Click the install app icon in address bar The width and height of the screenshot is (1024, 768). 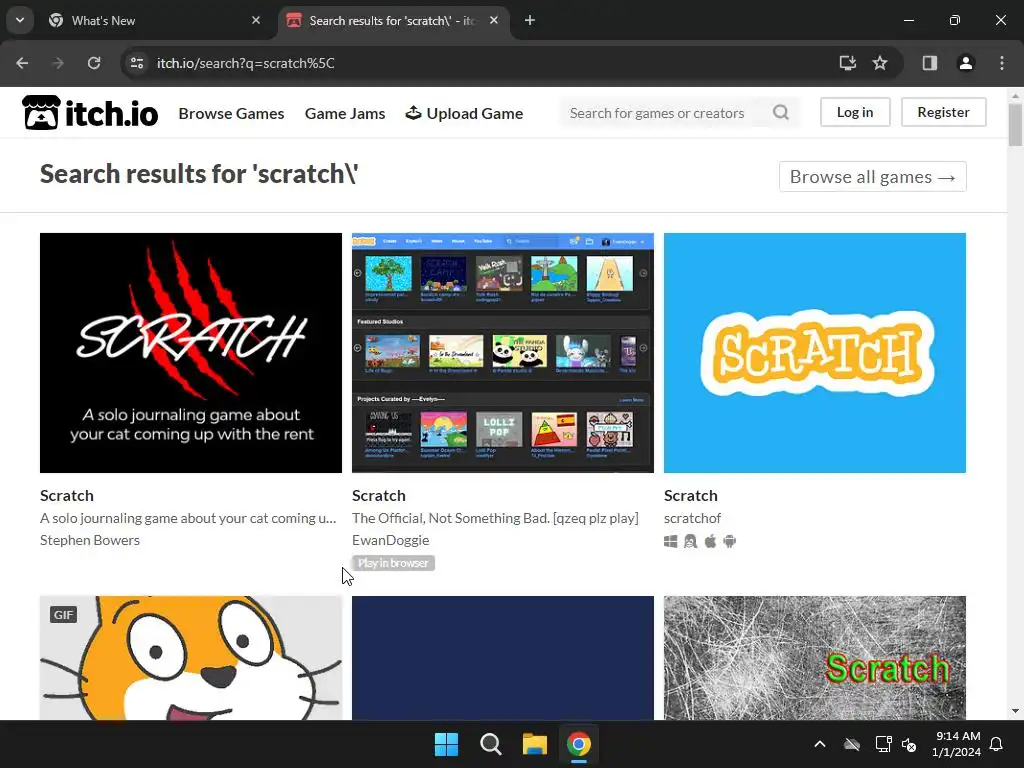[847, 63]
